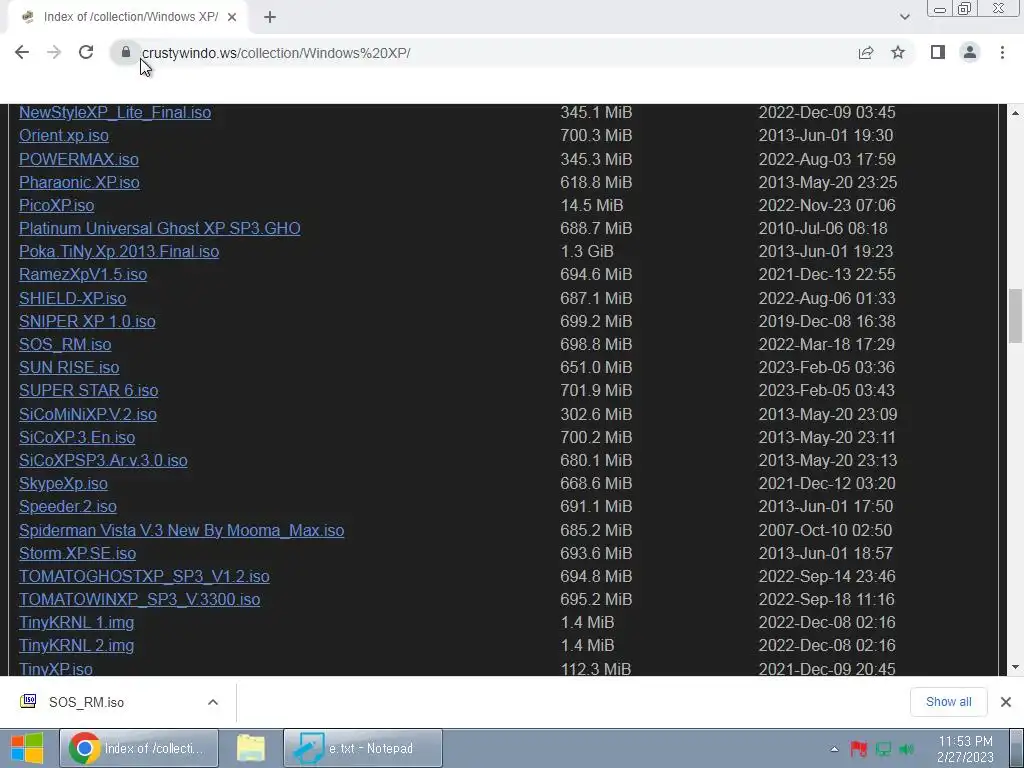The height and width of the screenshot is (768, 1024).
Task: Open File Explorer from taskbar
Action: (251, 748)
